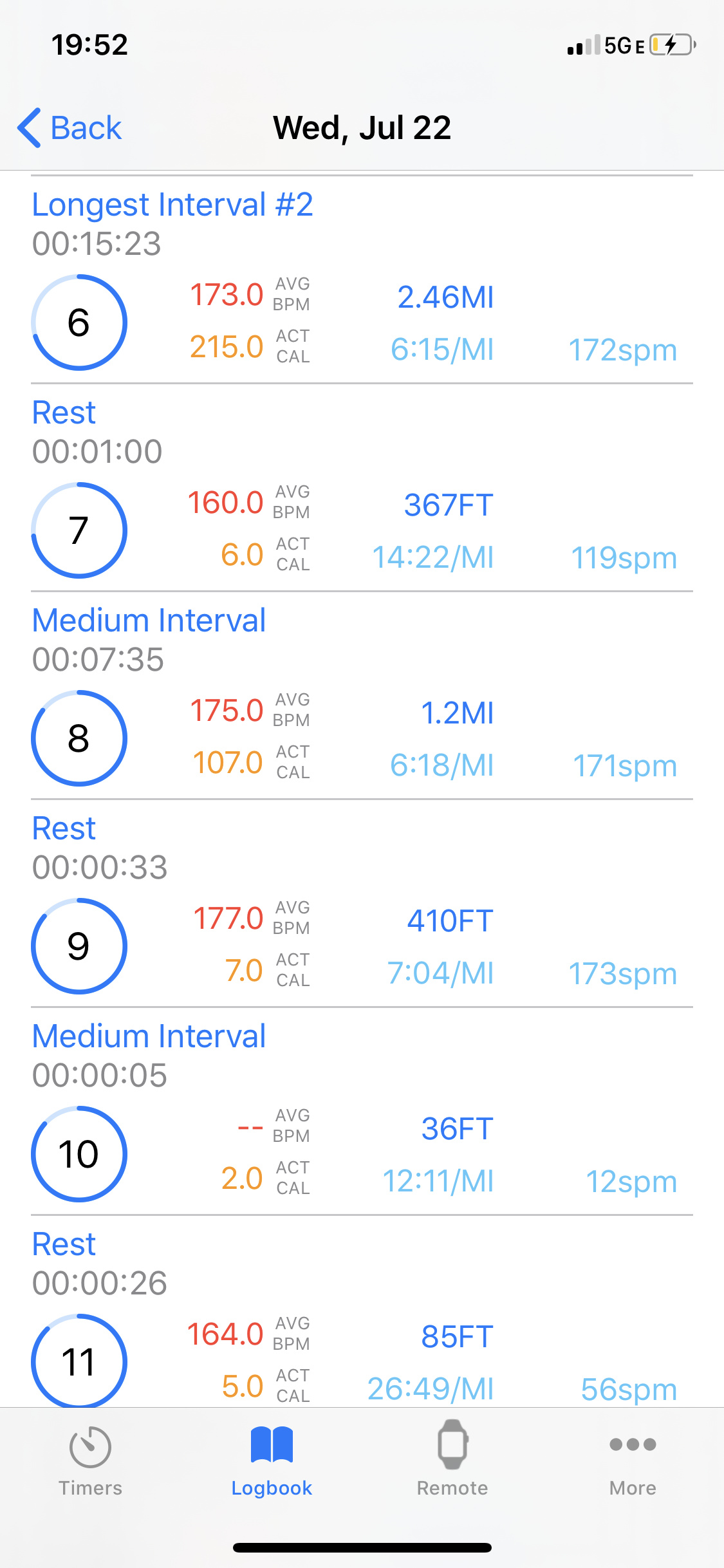Select the interval 6 progress ring

(79, 322)
